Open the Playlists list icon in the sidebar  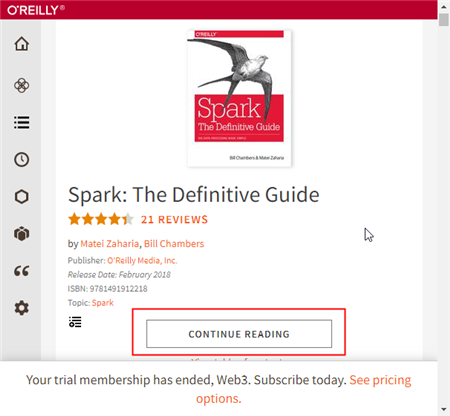click(x=22, y=122)
